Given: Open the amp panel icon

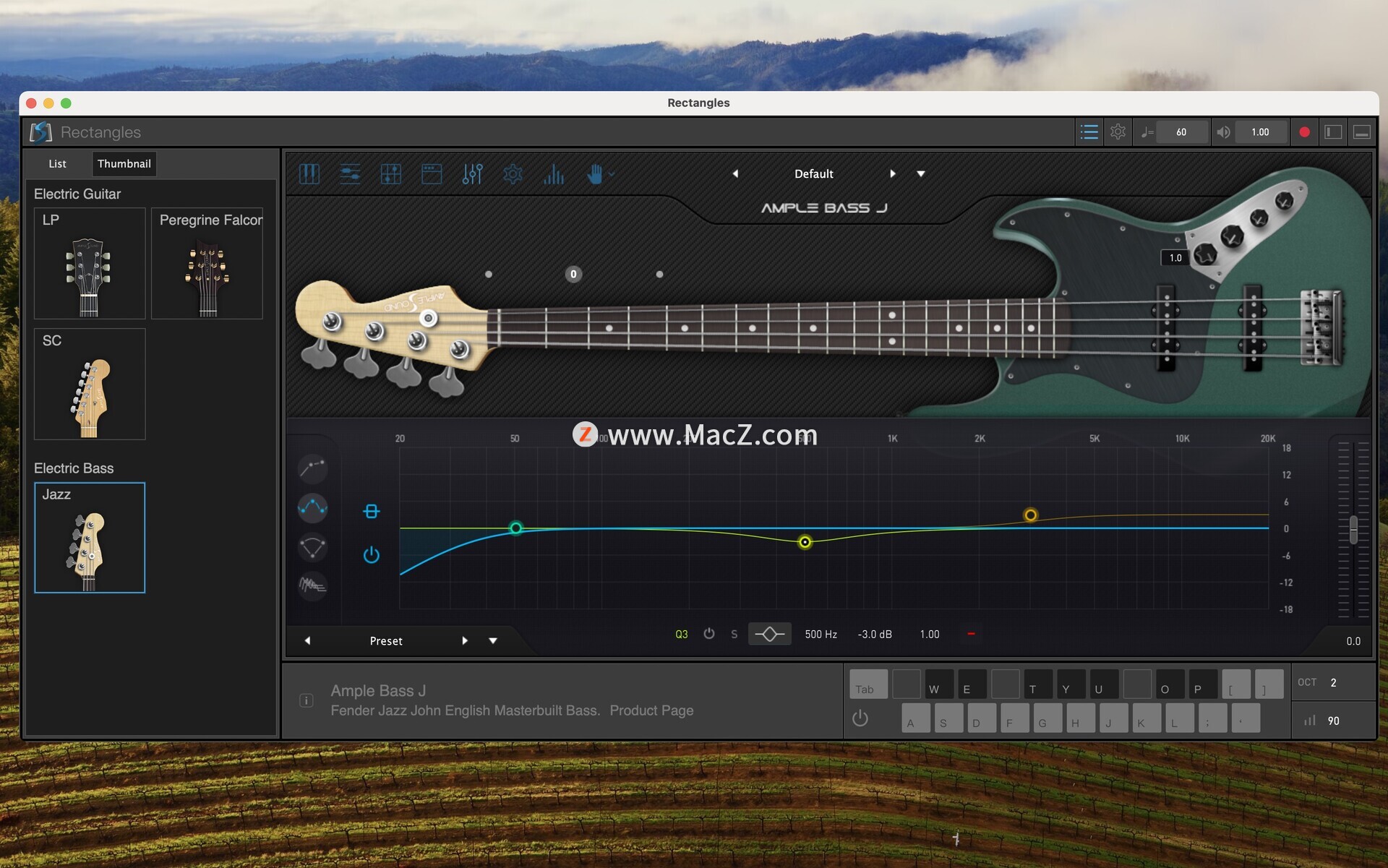Looking at the screenshot, I should [x=432, y=173].
